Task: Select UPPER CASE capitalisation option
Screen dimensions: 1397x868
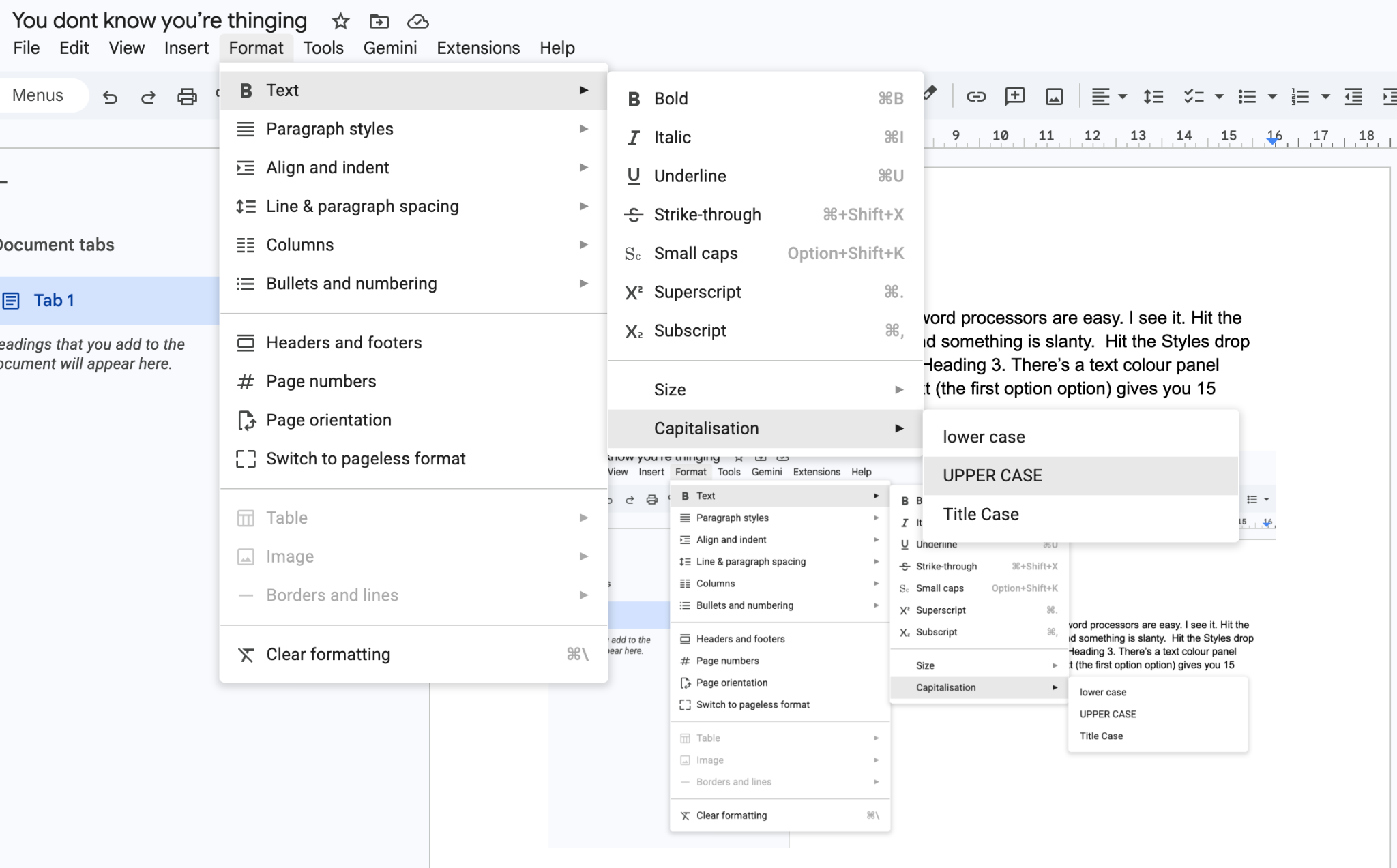Action: 1080,475
